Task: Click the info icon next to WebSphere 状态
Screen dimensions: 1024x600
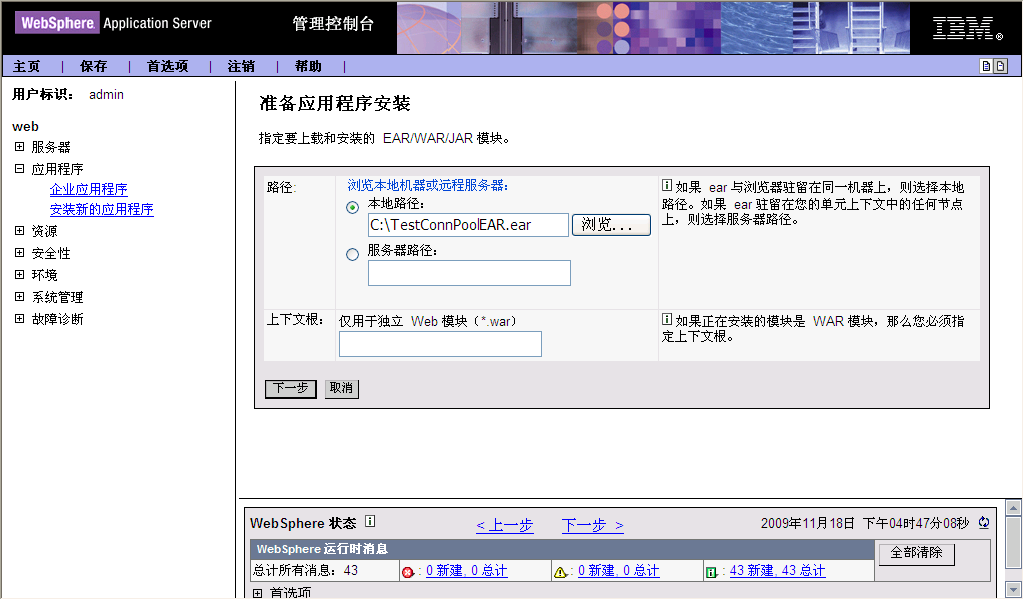Action: click(370, 522)
